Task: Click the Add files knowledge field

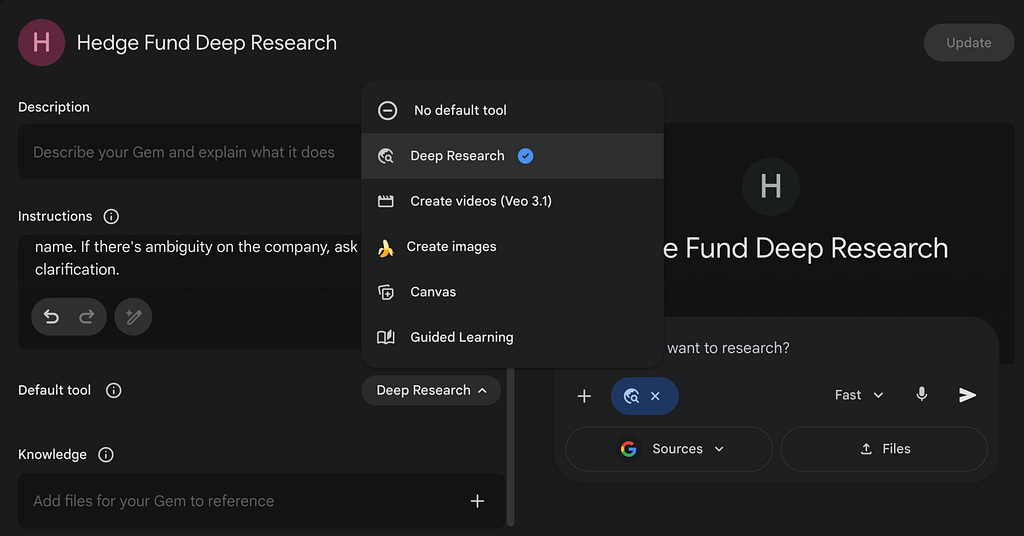Action: pyautogui.click(x=261, y=501)
